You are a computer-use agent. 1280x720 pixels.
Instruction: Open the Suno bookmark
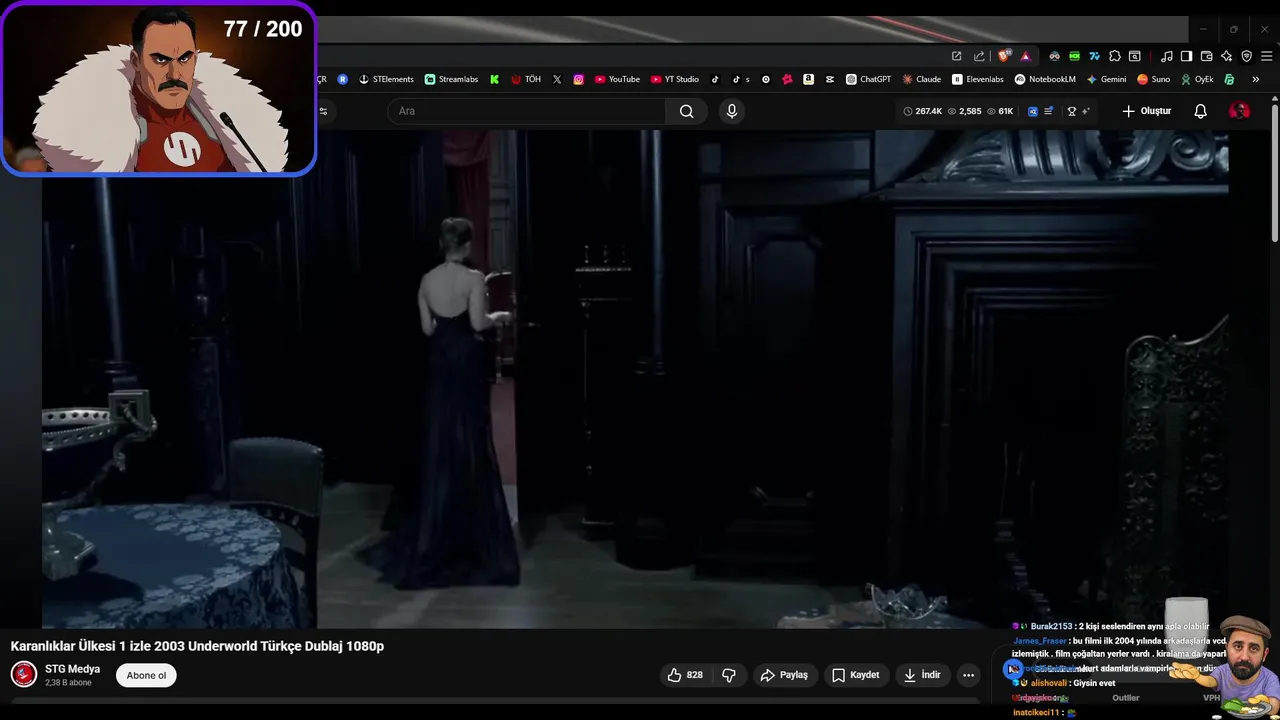[1153, 79]
